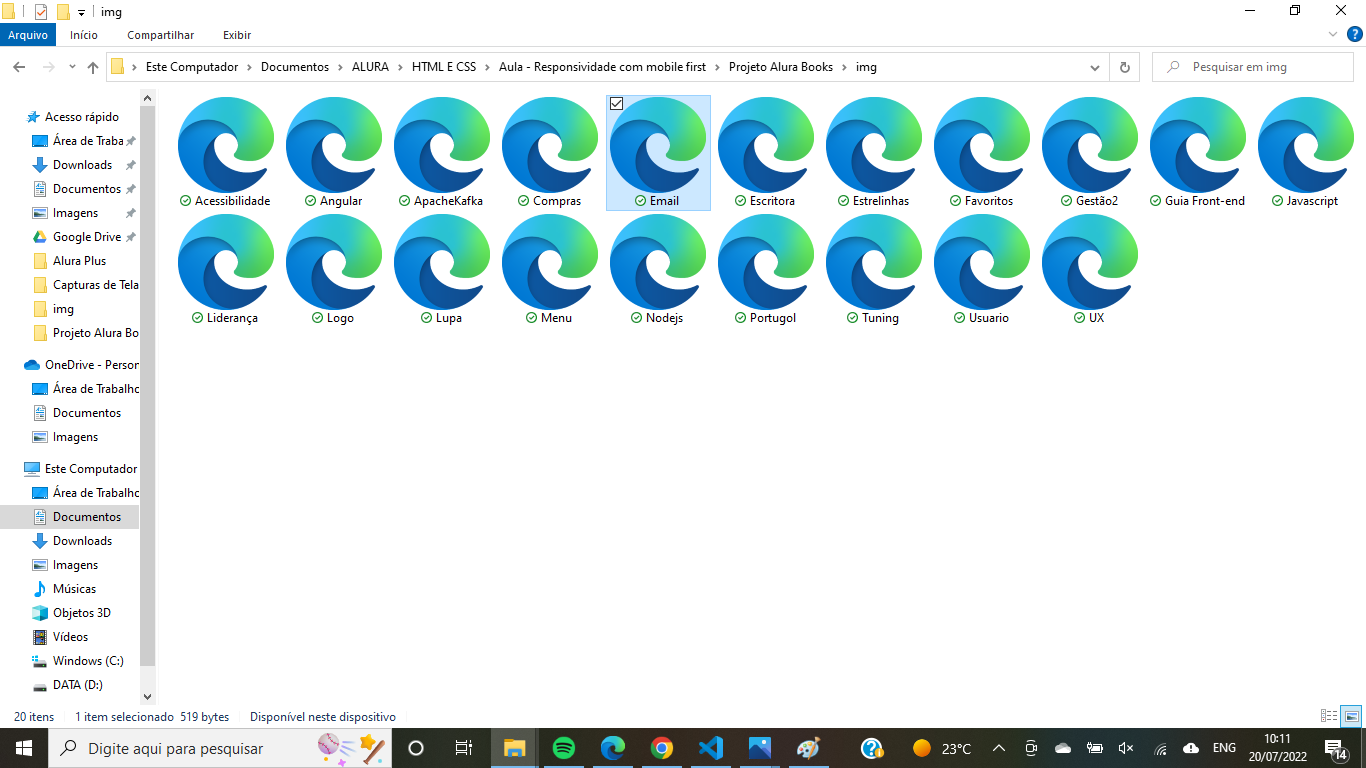
Task: Expand the ribbon with the chevron
Action: tap(1333, 34)
